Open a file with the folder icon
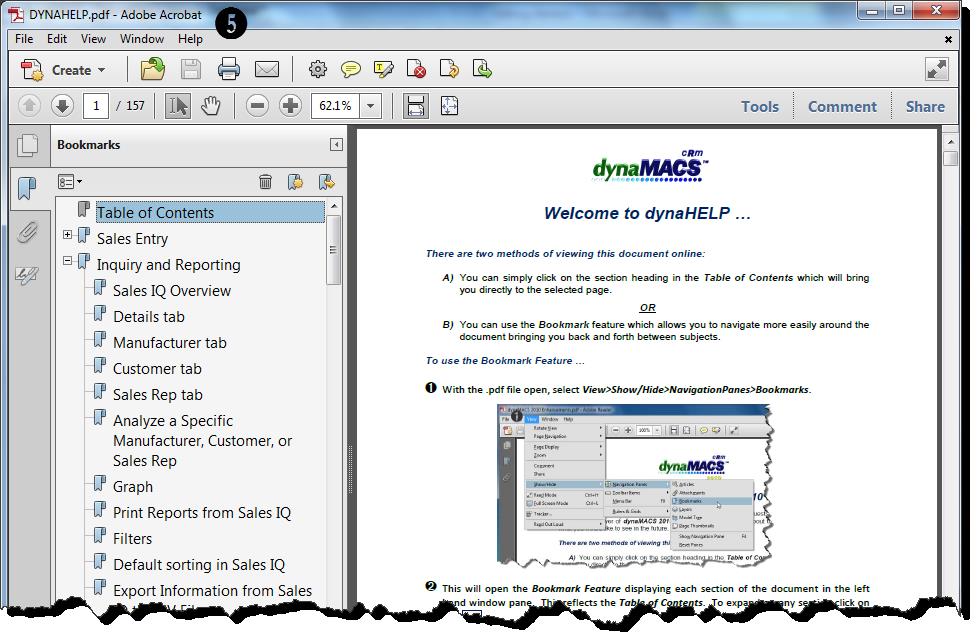Viewport: 978px width, 642px height. coord(152,69)
